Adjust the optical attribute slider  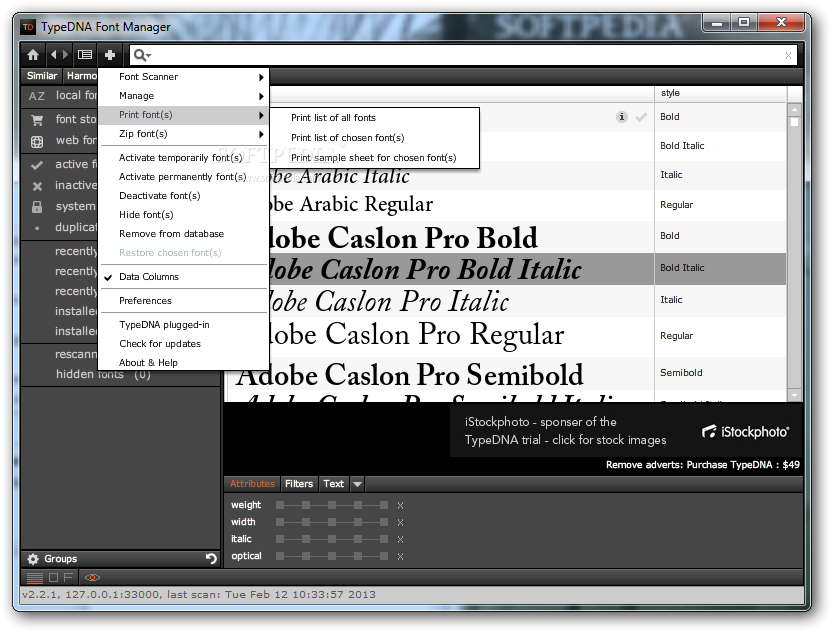[332, 557]
